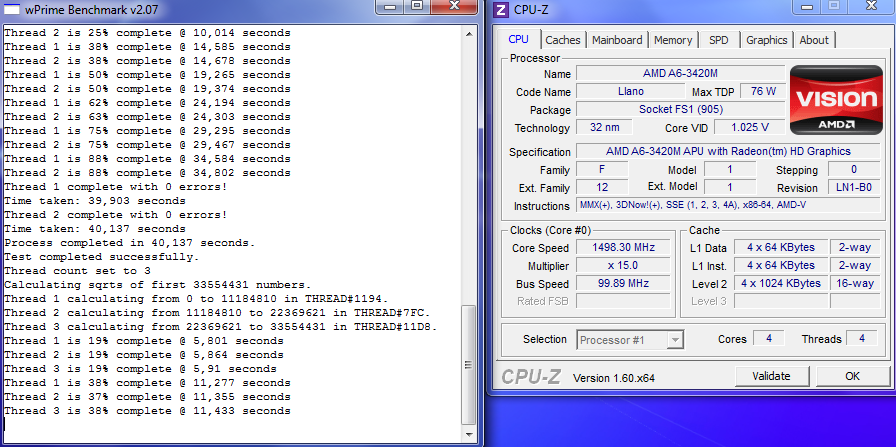Click the Name field AMD A6-3420M
Screen dimensions: 896x447
tap(681, 73)
